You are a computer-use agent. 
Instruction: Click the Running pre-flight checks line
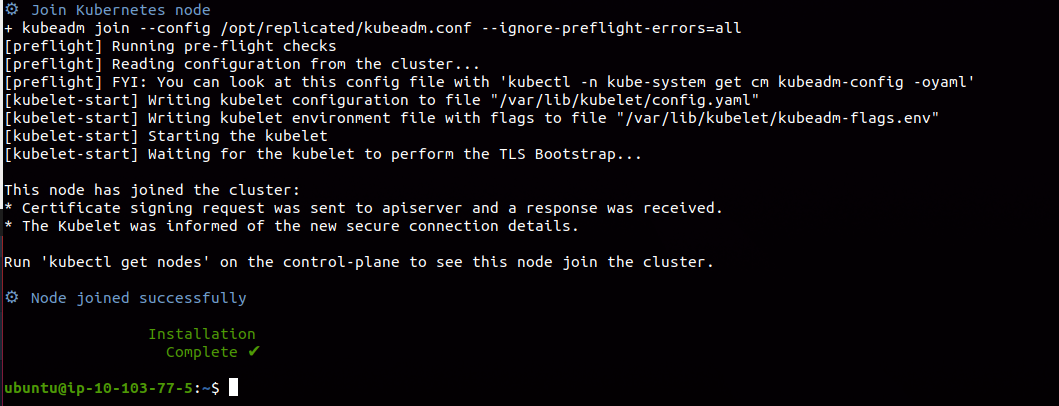point(170,47)
